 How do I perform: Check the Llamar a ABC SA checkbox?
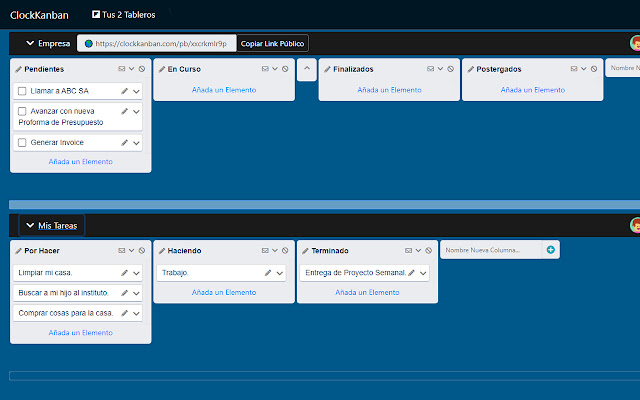22,91
